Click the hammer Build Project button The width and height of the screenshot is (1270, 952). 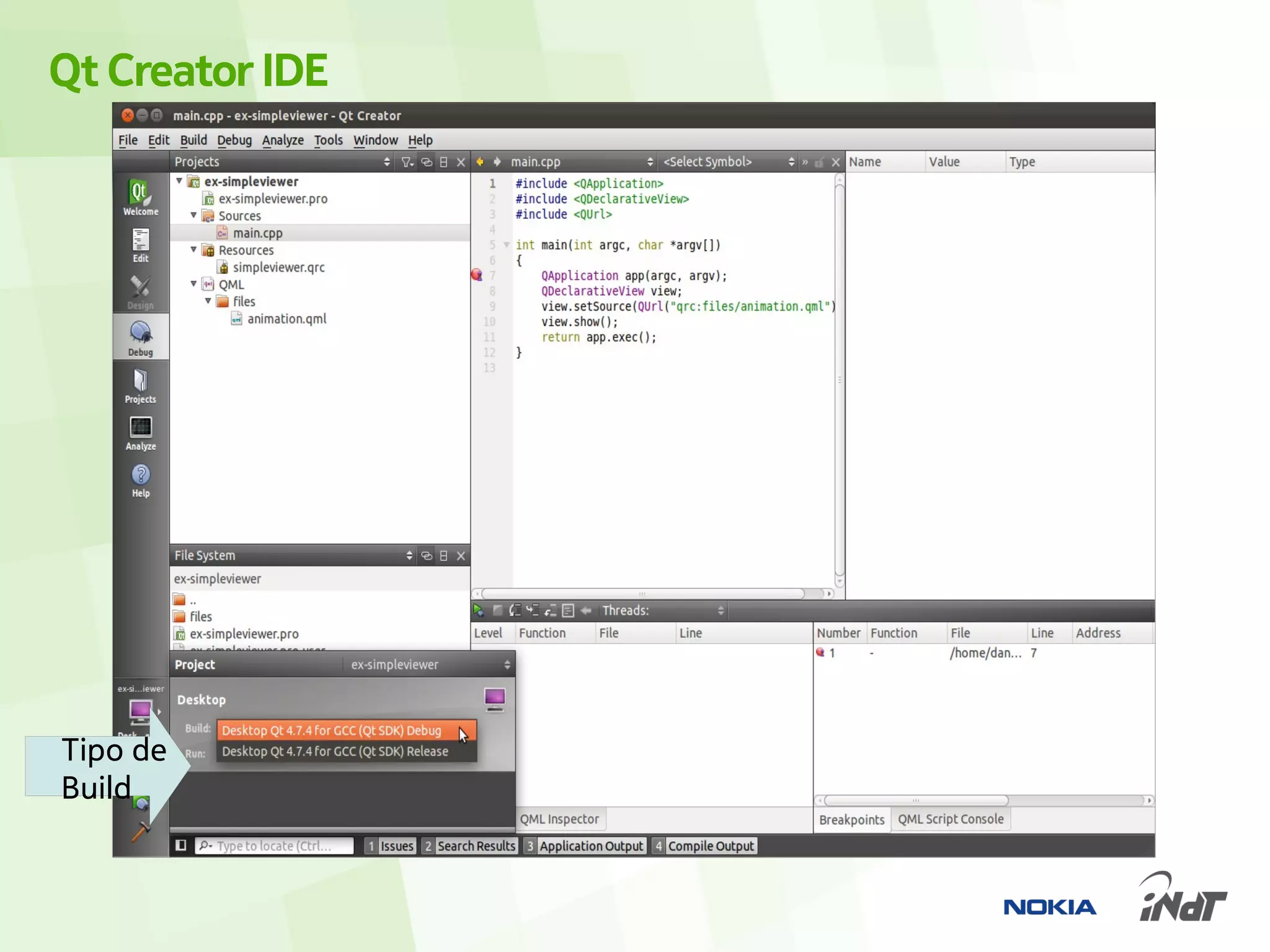pyautogui.click(x=141, y=831)
